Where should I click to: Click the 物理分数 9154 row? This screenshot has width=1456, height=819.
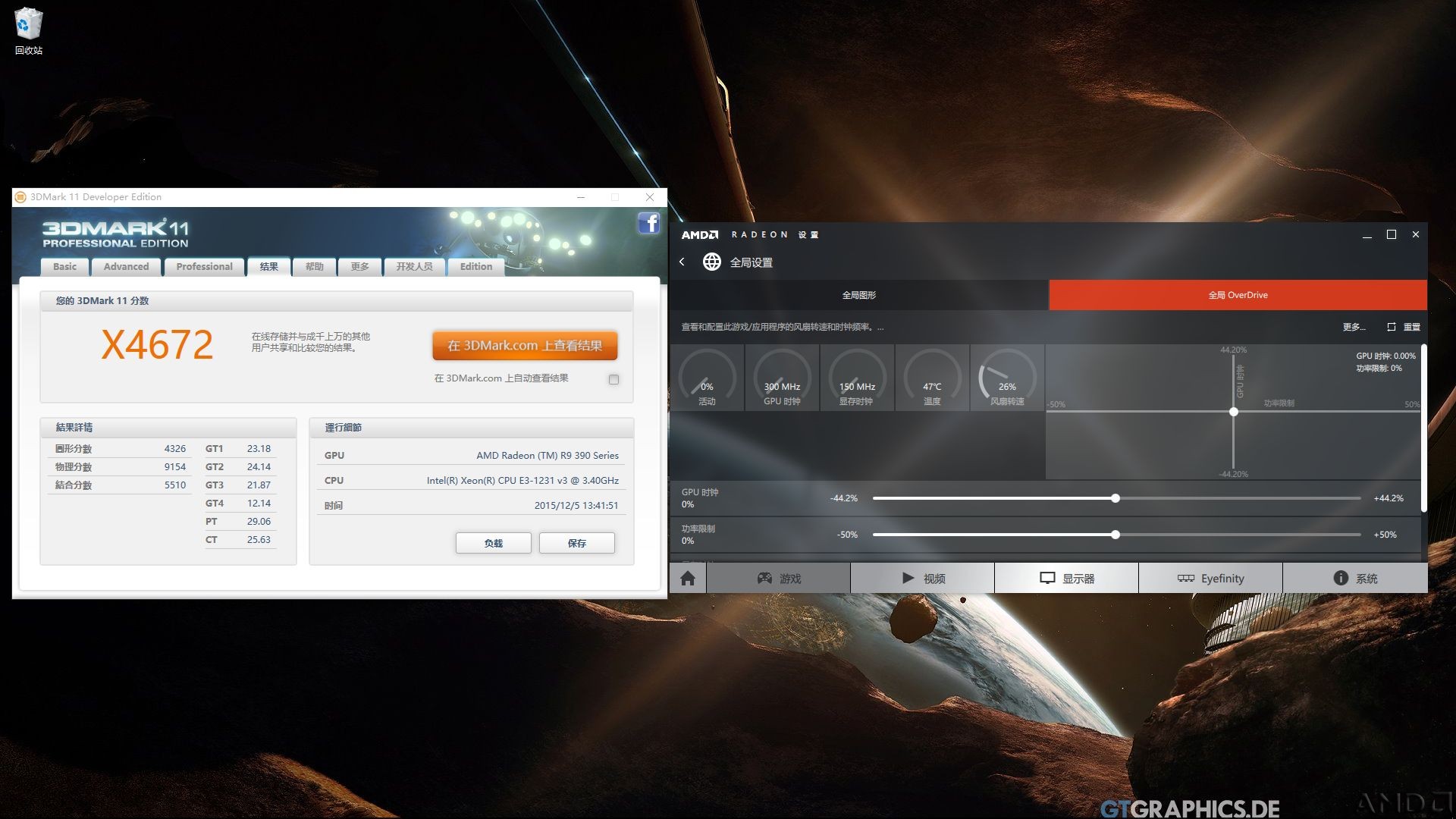click(x=120, y=467)
